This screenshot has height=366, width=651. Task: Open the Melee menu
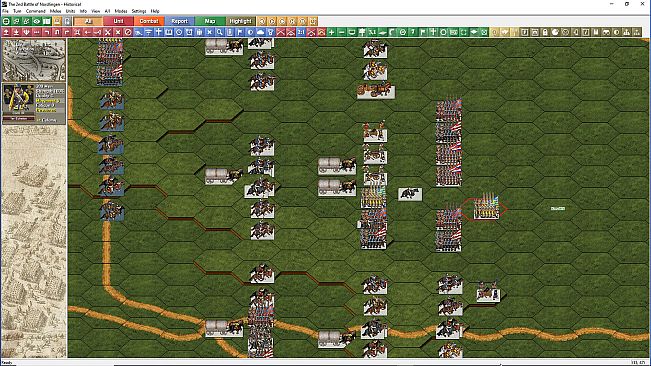click(x=55, y=11)
